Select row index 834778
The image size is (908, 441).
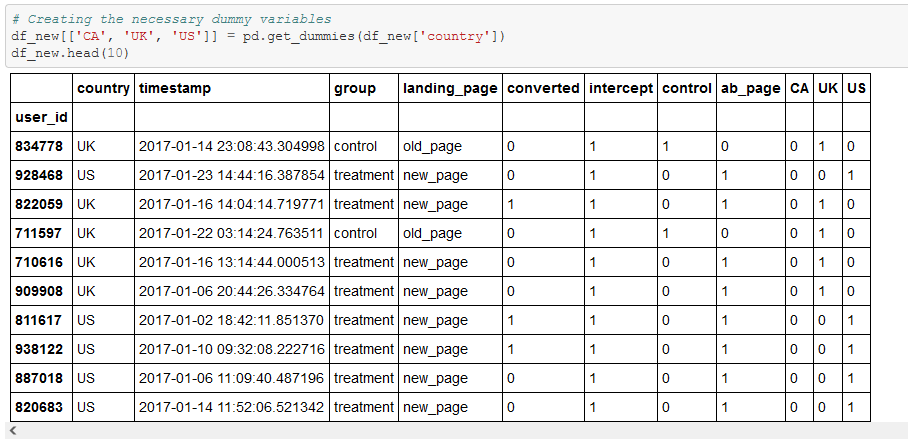point(38,146)
